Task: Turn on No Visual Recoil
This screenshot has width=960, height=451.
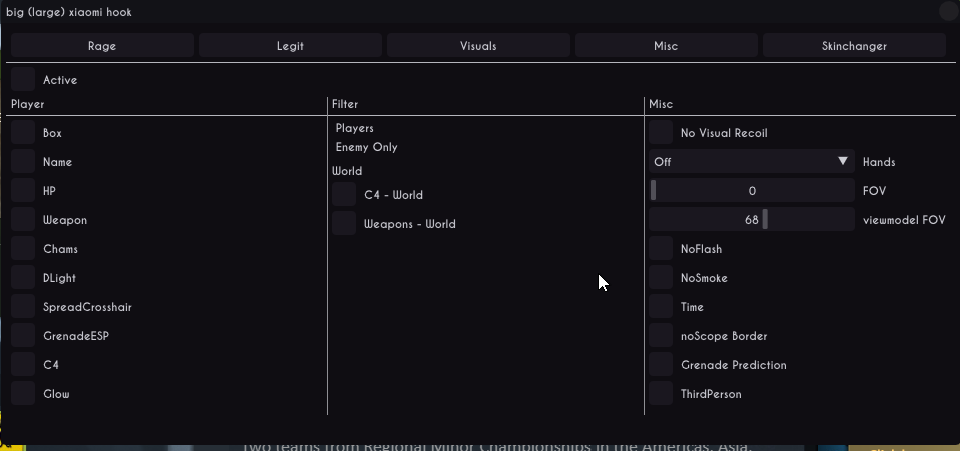Action: pos(661,133)
